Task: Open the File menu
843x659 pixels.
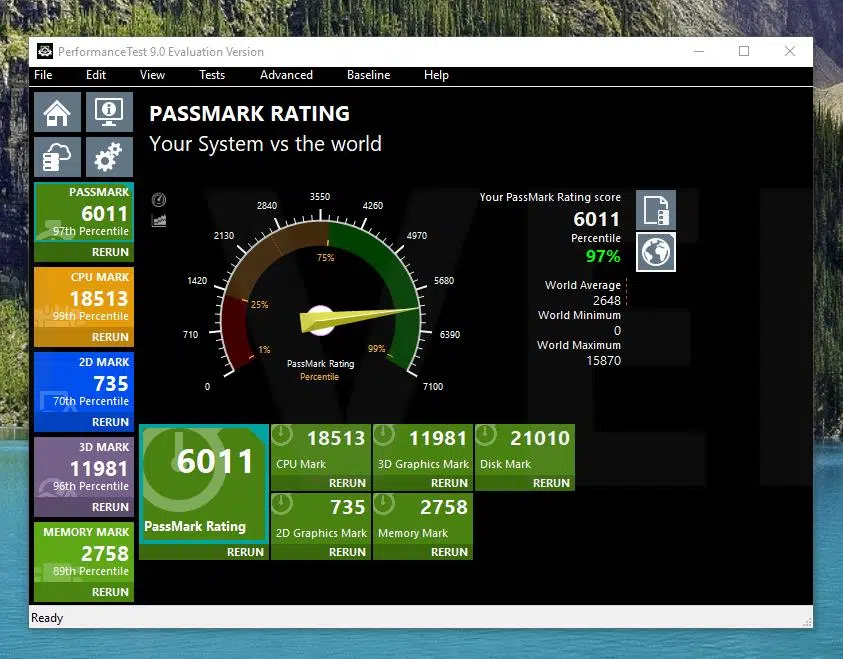Action: coord(43,75)
